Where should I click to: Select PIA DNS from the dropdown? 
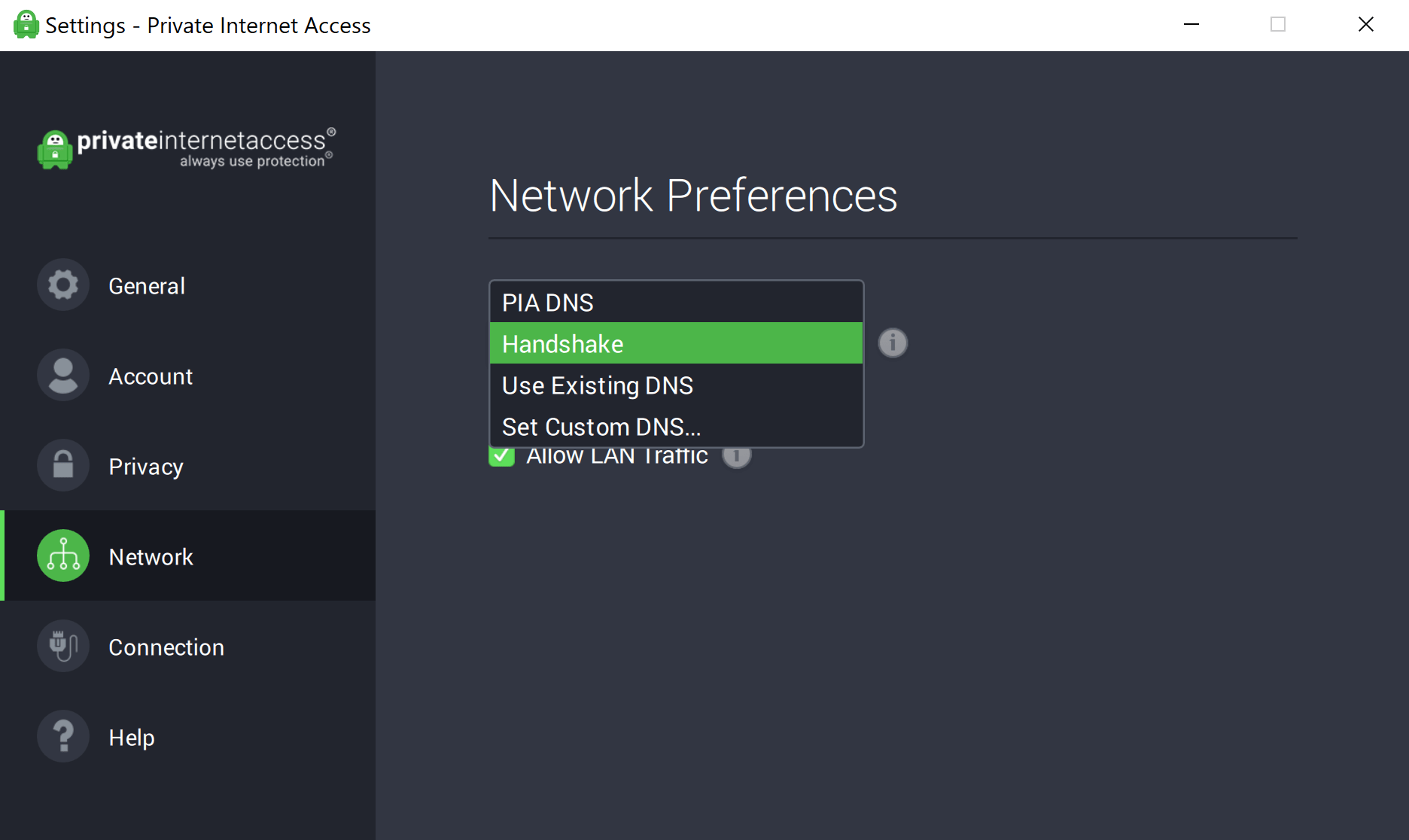[x=675, y=303]
